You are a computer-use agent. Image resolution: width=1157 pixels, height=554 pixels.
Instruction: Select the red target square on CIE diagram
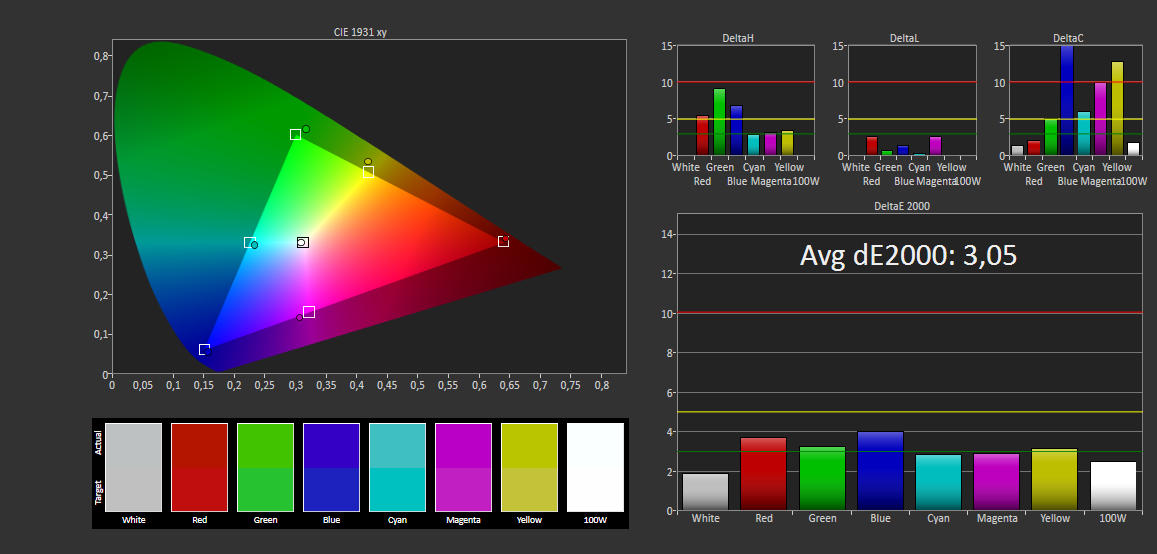click(x=503, y=241)
